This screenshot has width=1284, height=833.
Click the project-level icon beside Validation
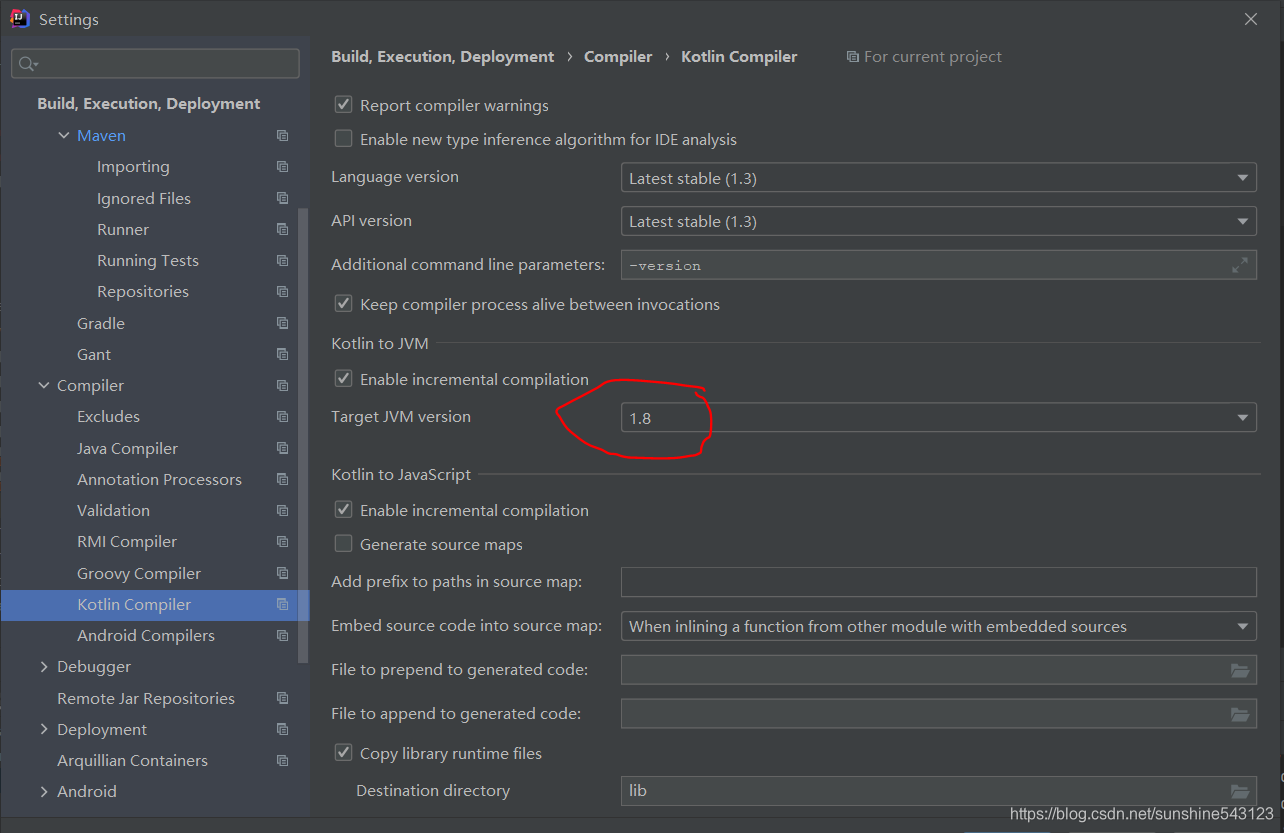point(283,511)
